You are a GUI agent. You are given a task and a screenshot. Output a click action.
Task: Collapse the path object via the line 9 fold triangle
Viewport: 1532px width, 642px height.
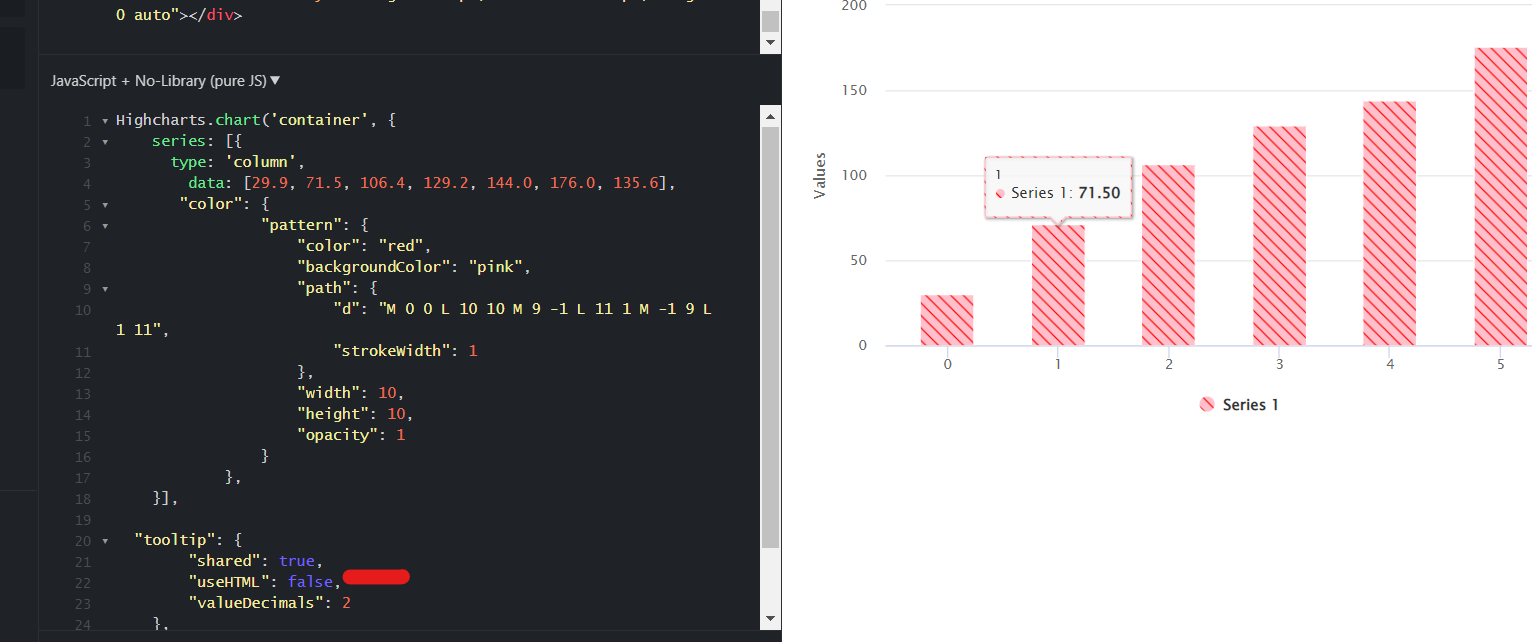click(104, 288)
